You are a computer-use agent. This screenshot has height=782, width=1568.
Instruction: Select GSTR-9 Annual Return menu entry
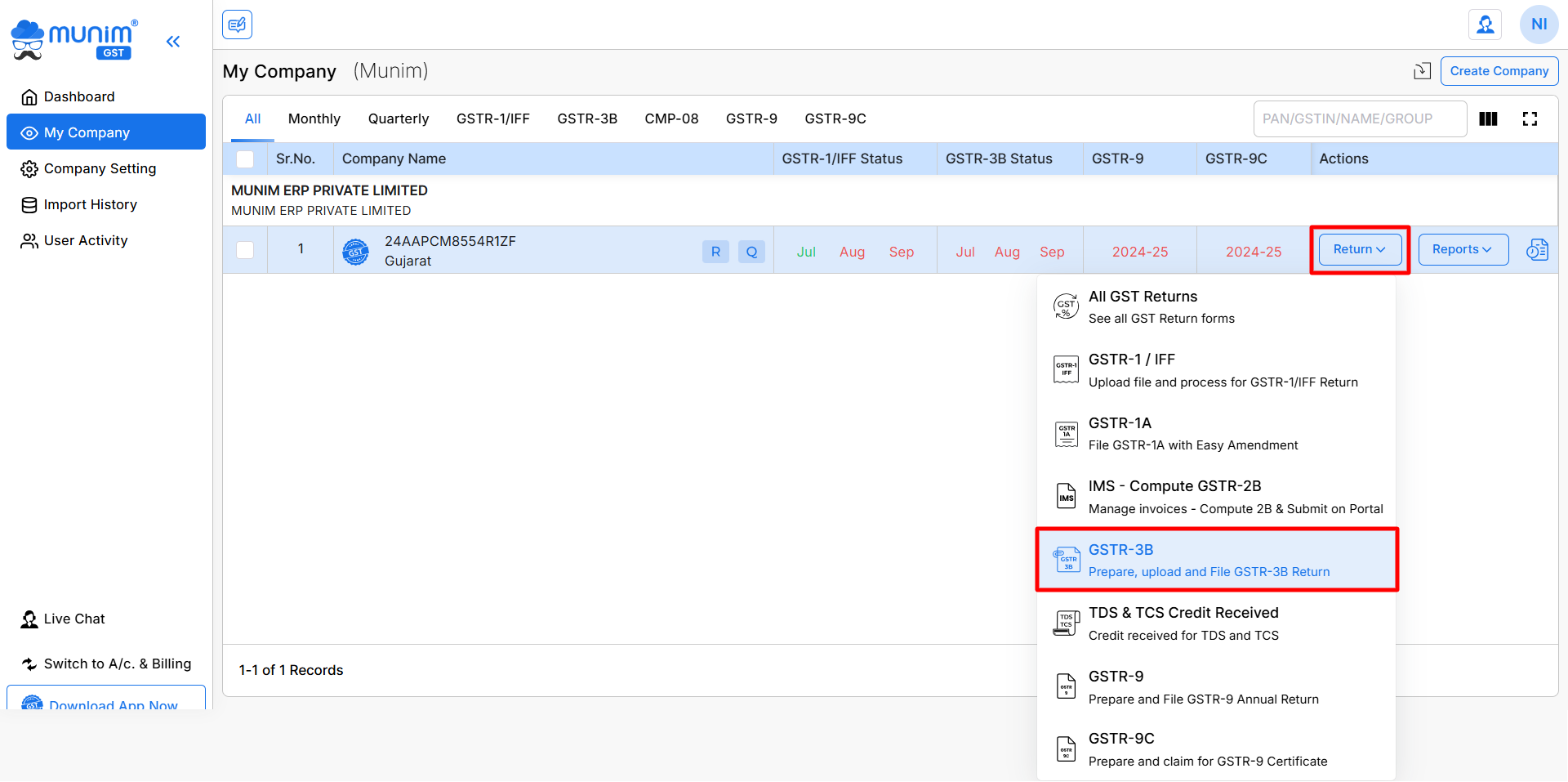[x=1216, y=686]
